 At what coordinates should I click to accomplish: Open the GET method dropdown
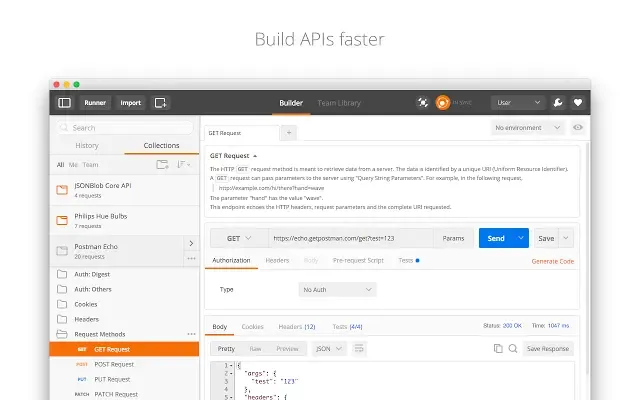coord(239,238)
